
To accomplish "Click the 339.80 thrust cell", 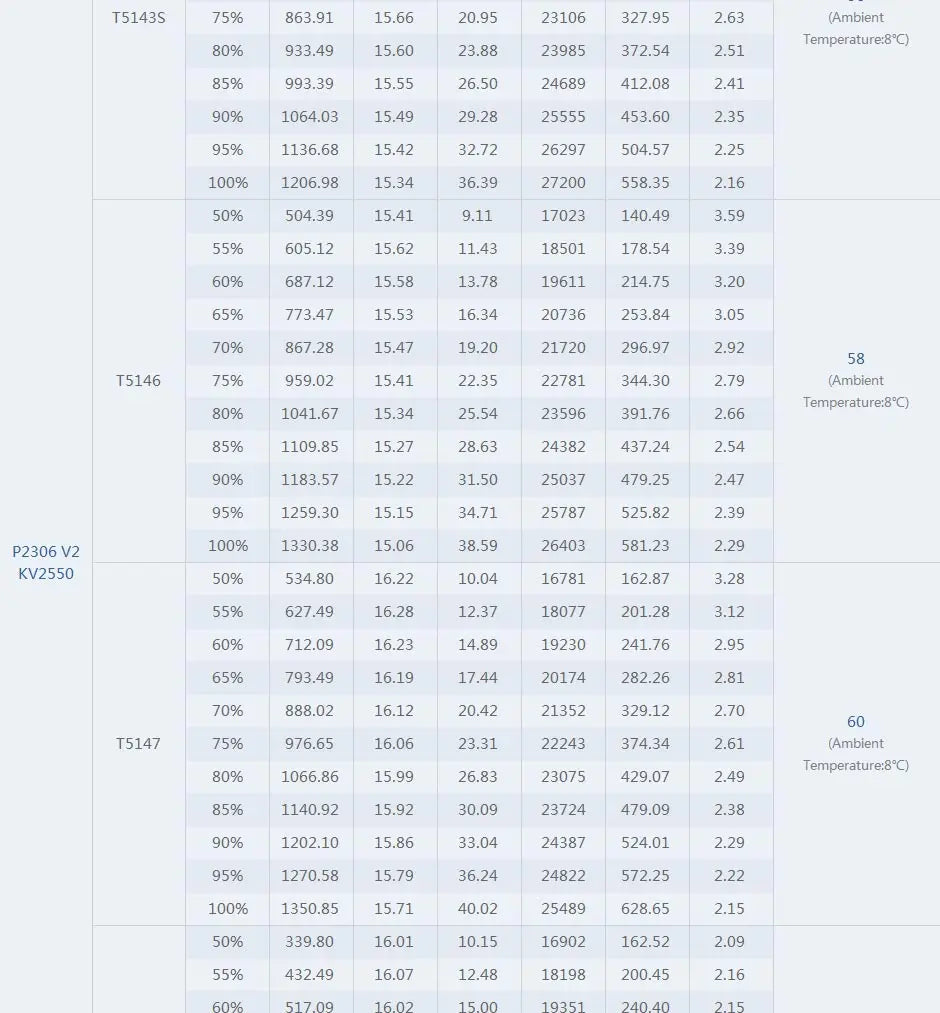I will point(310,942).
